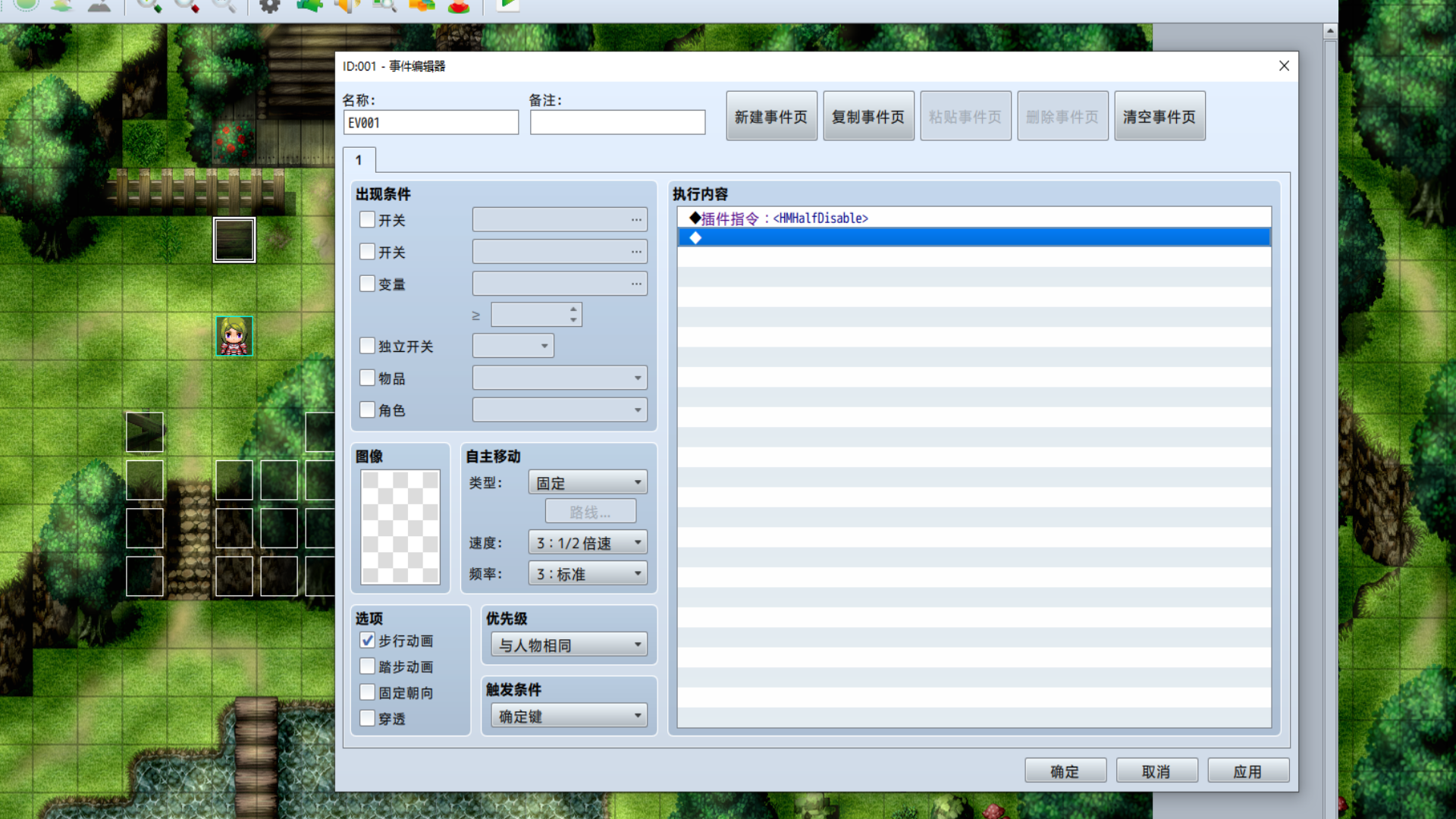Open the Plugin Manager puzzle icon
The width and height of the screenshot is (1456, 819).
click(x=309, y=6)
